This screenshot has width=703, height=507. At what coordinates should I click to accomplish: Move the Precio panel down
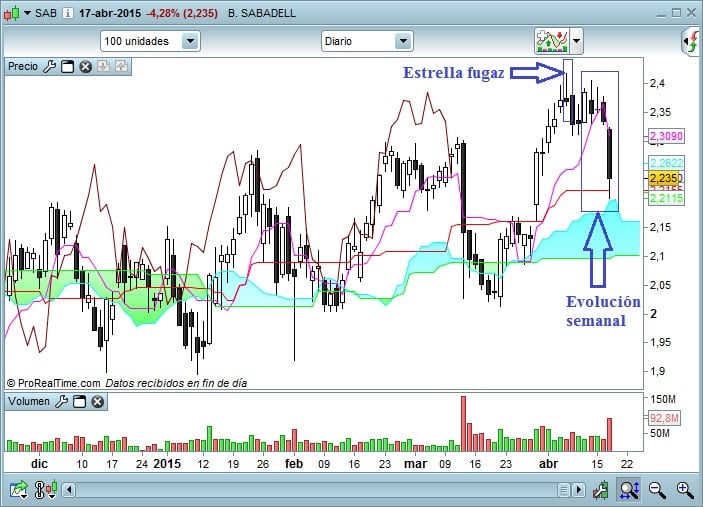104,67
